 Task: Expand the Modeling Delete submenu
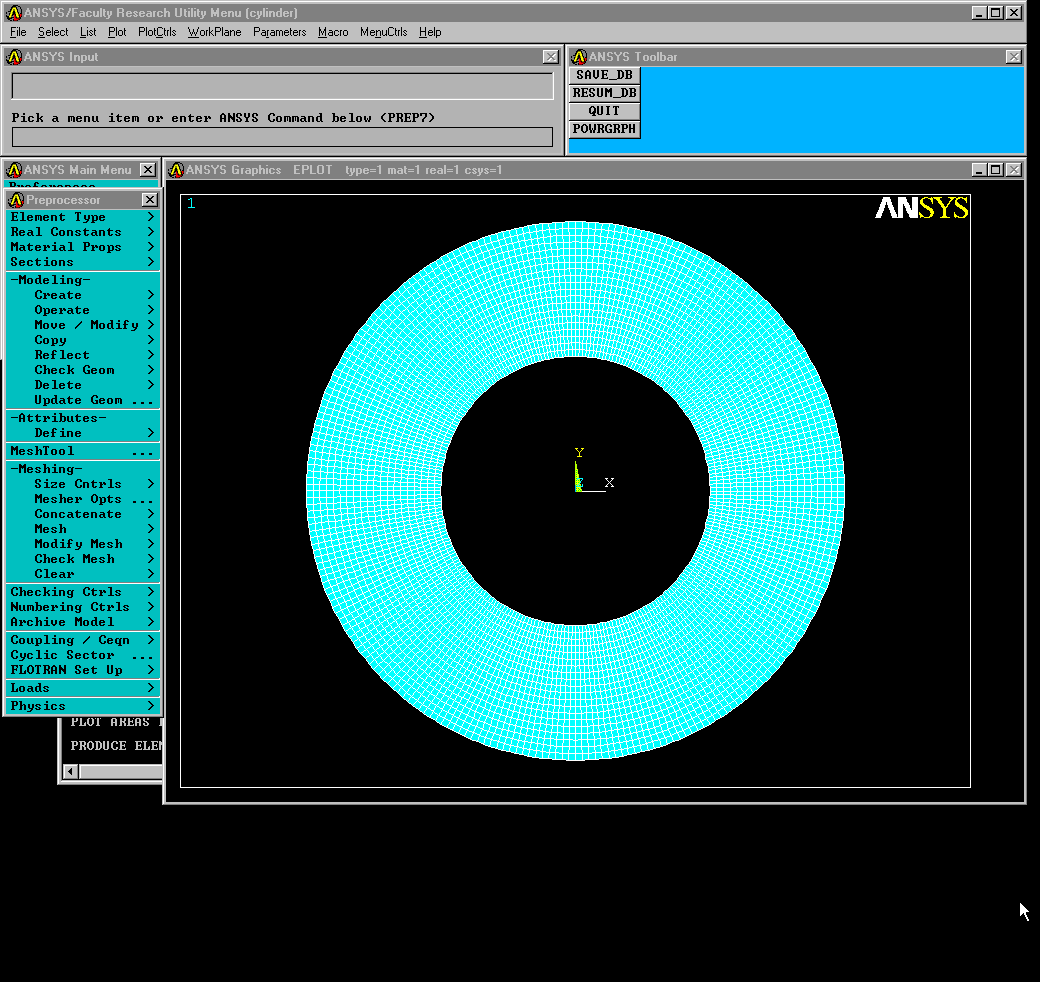pyautogui.click(x=82, y=385)
